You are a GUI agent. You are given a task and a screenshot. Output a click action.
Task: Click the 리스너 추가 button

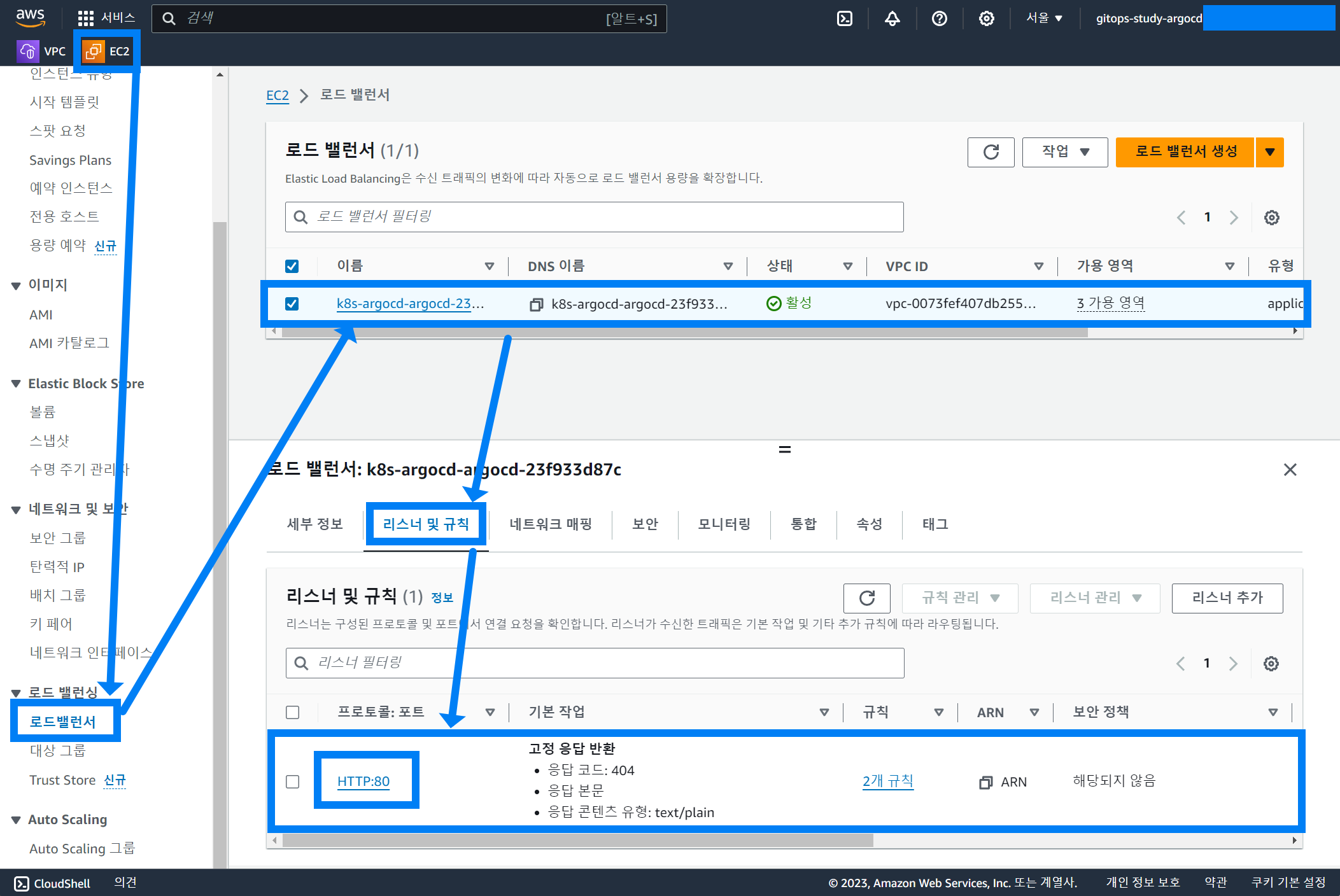pos(1227,598)
